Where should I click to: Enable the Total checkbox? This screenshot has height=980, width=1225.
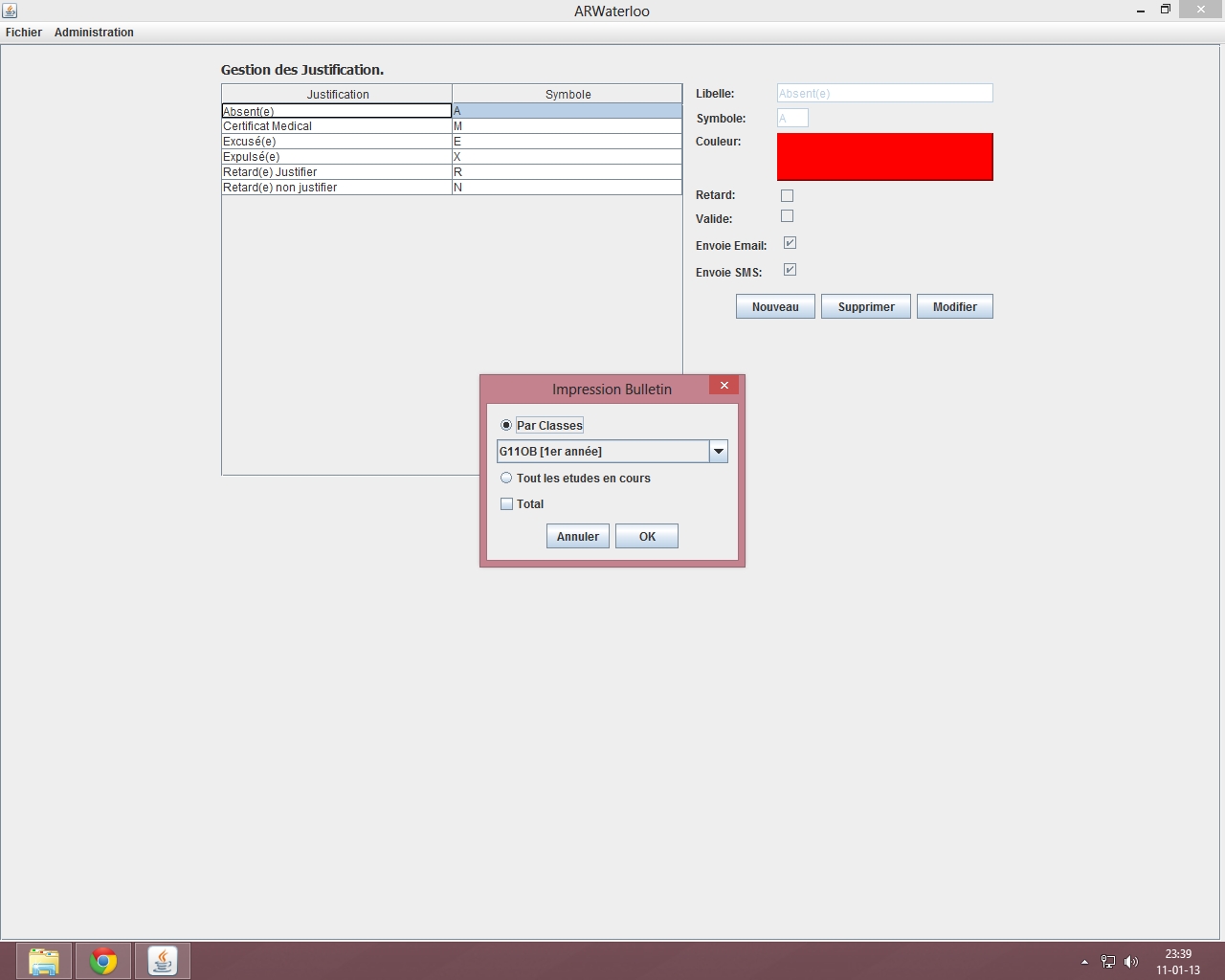507,503
